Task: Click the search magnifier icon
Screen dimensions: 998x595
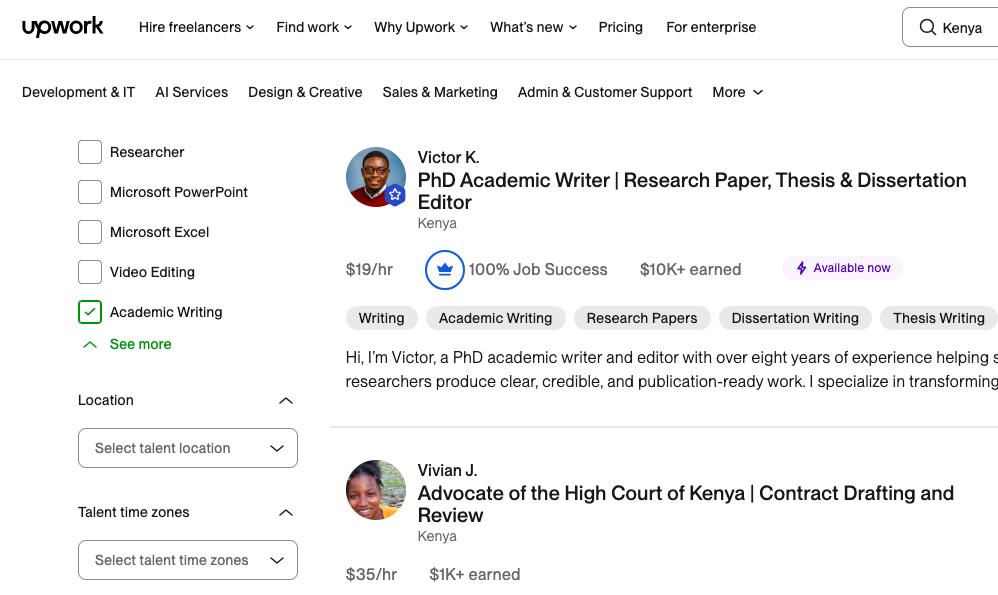Action: tap(928, 28)
